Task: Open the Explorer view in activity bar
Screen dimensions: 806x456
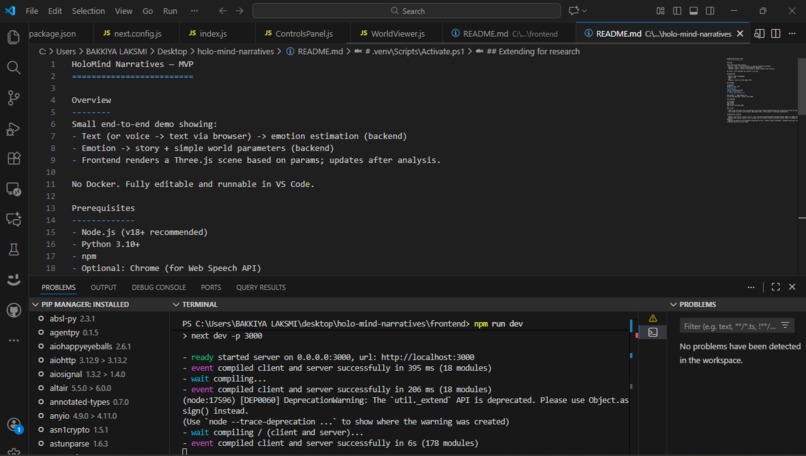Action: tap(14, 37)
